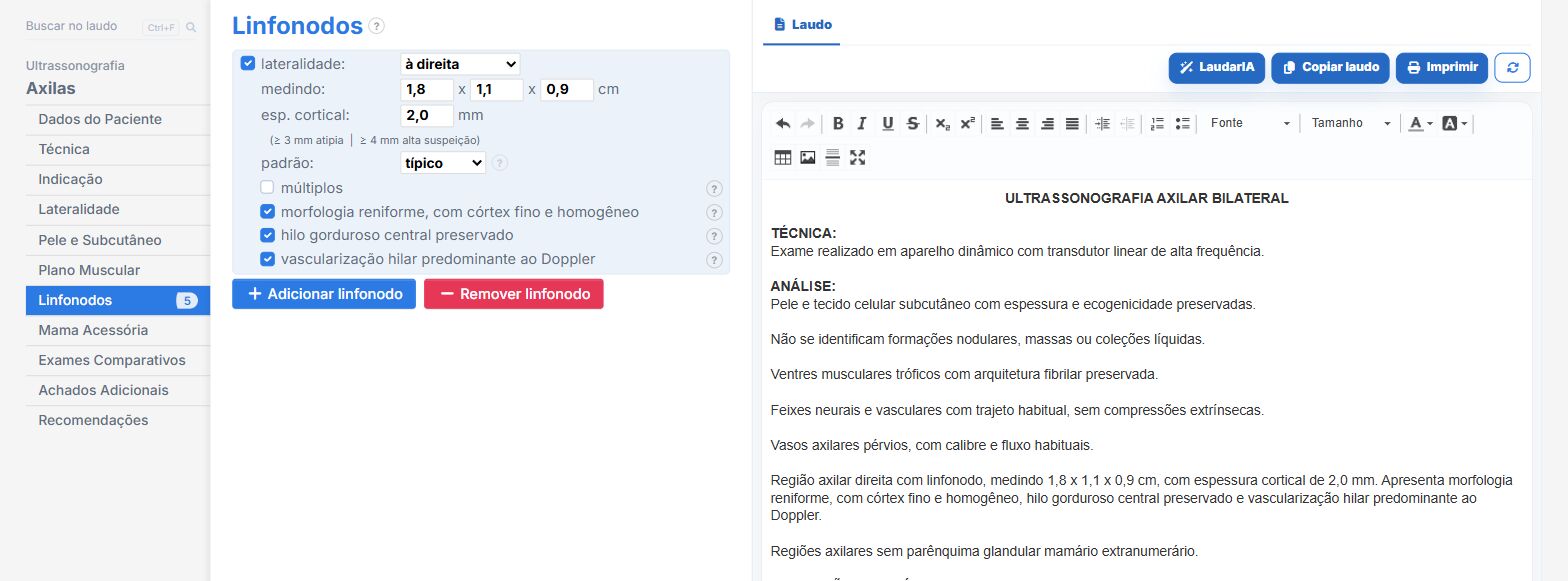Screen dimensions: 1568x581
Task: Enable the múltiplos checkbox
Action: pyautogui.click(x=268, y=187)
